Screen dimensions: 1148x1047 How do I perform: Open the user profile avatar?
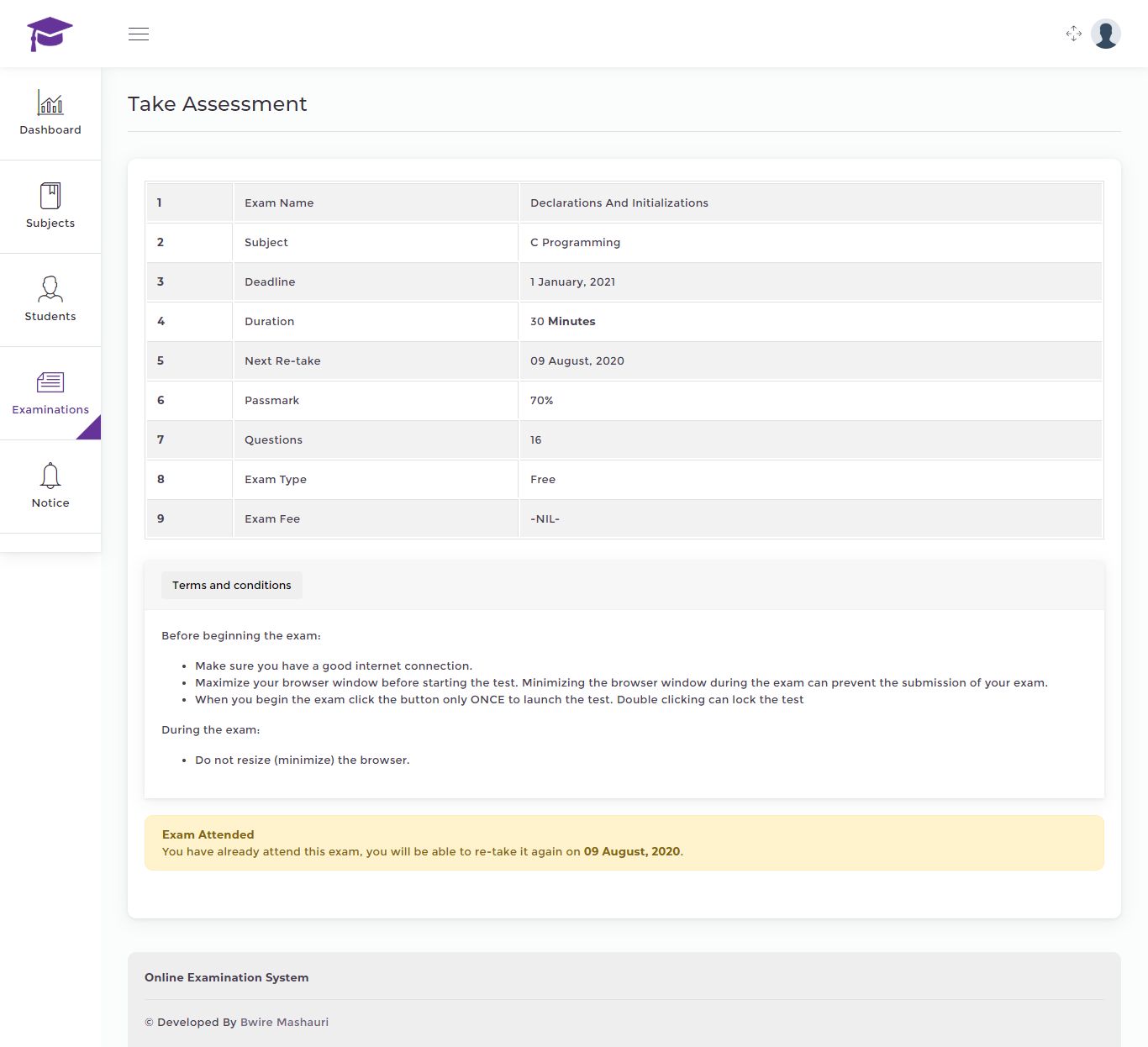[x=1105, y=34]
